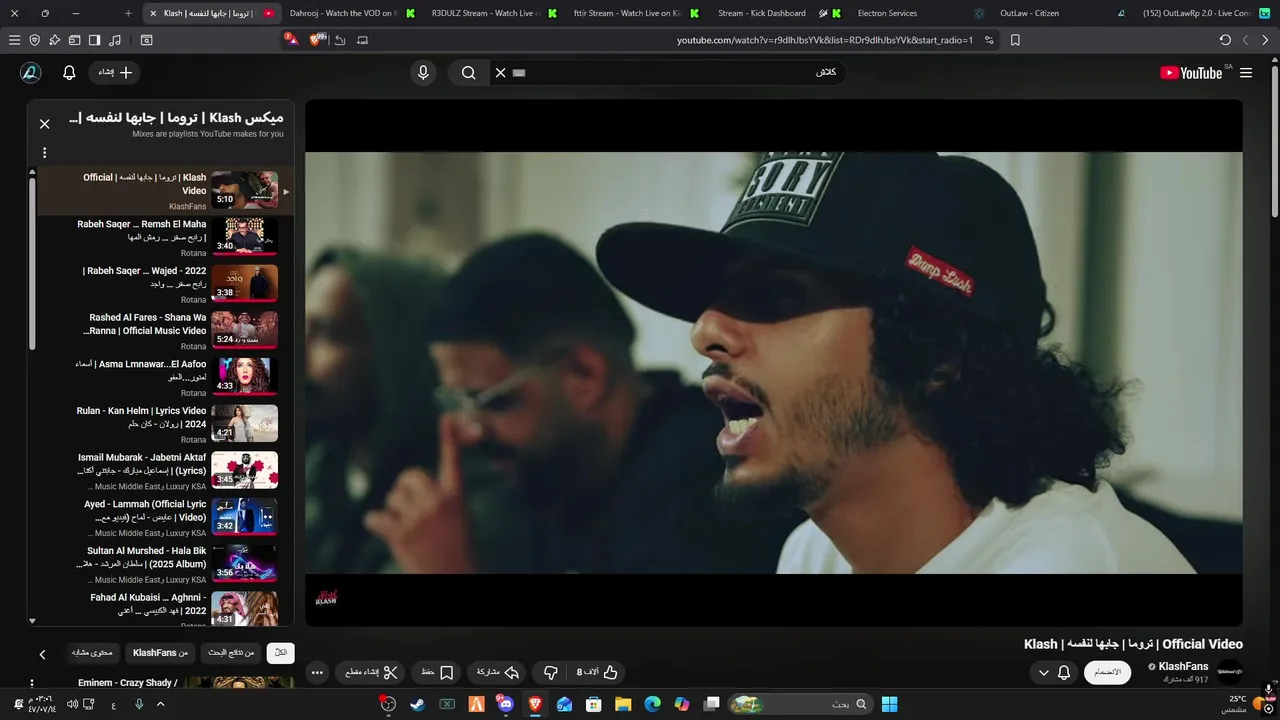Image resolution: width=1280 pixels, height=720 pixels.
Task: Open Steam from the taskbar
Action: (x=417, y=704)
